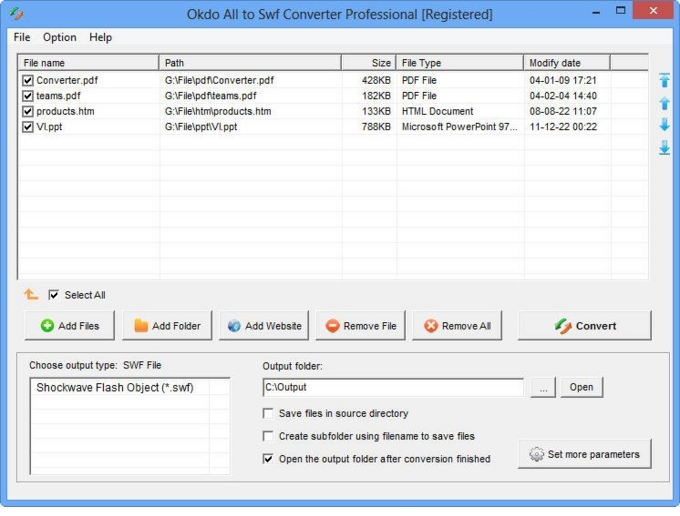
Task: Click the Output folder path field
Action: tap(393, 387)
